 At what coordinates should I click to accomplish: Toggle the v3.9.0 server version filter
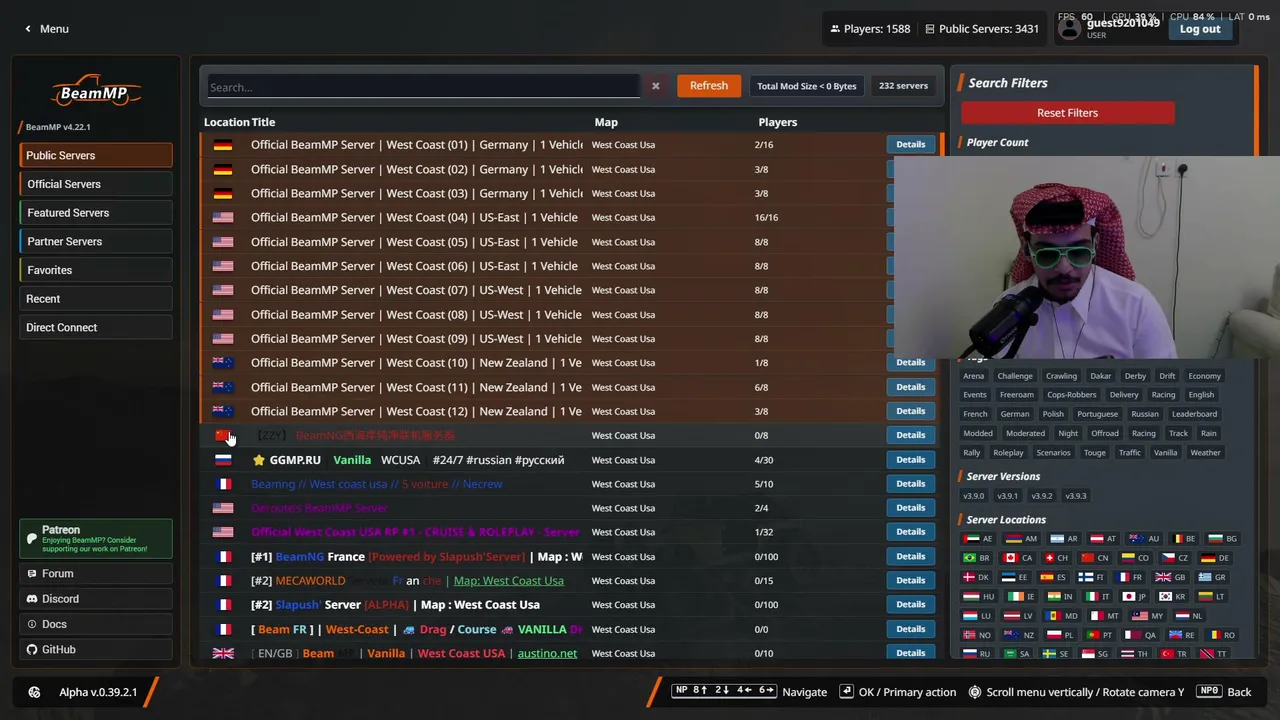pyautogui.click(x=974, y=496)
